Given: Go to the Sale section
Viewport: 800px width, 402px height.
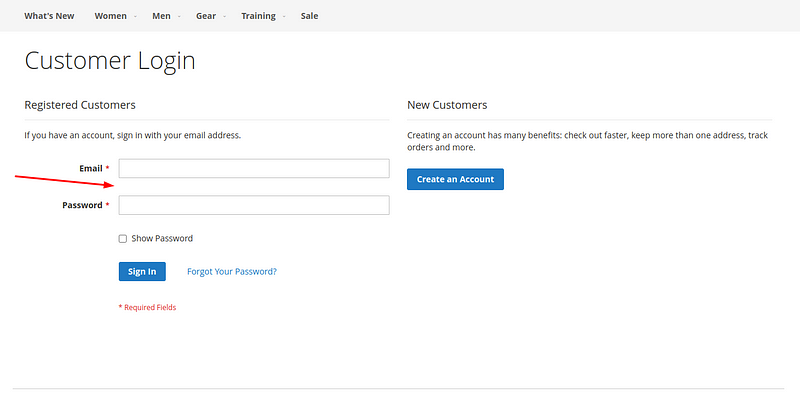Looking at the screenshot, I should (309, 16).
